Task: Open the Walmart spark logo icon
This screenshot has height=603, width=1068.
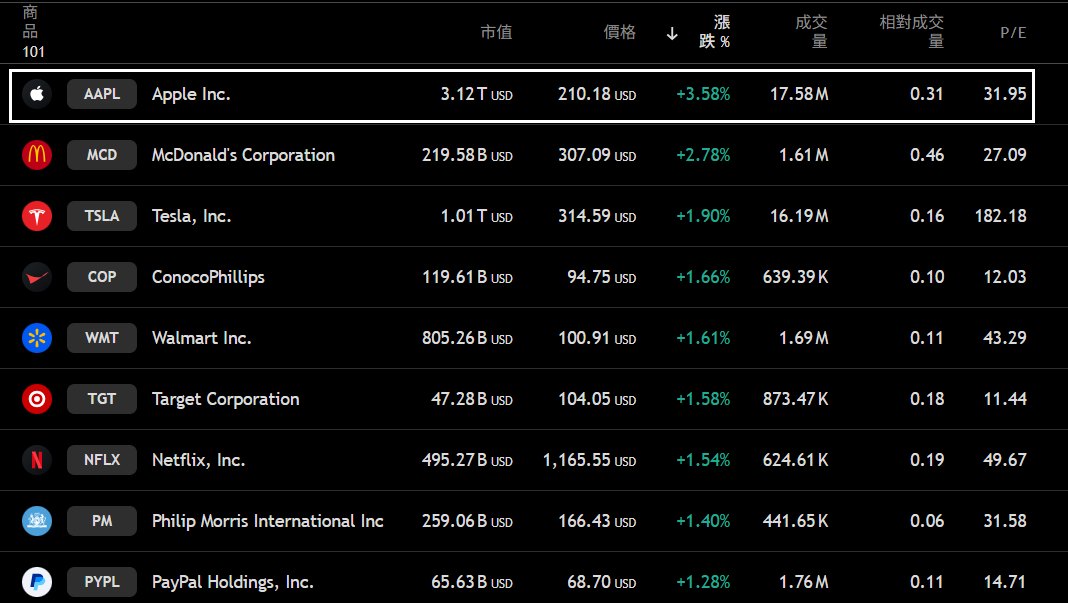Action: pyautogui.click(x=37, y=338)
